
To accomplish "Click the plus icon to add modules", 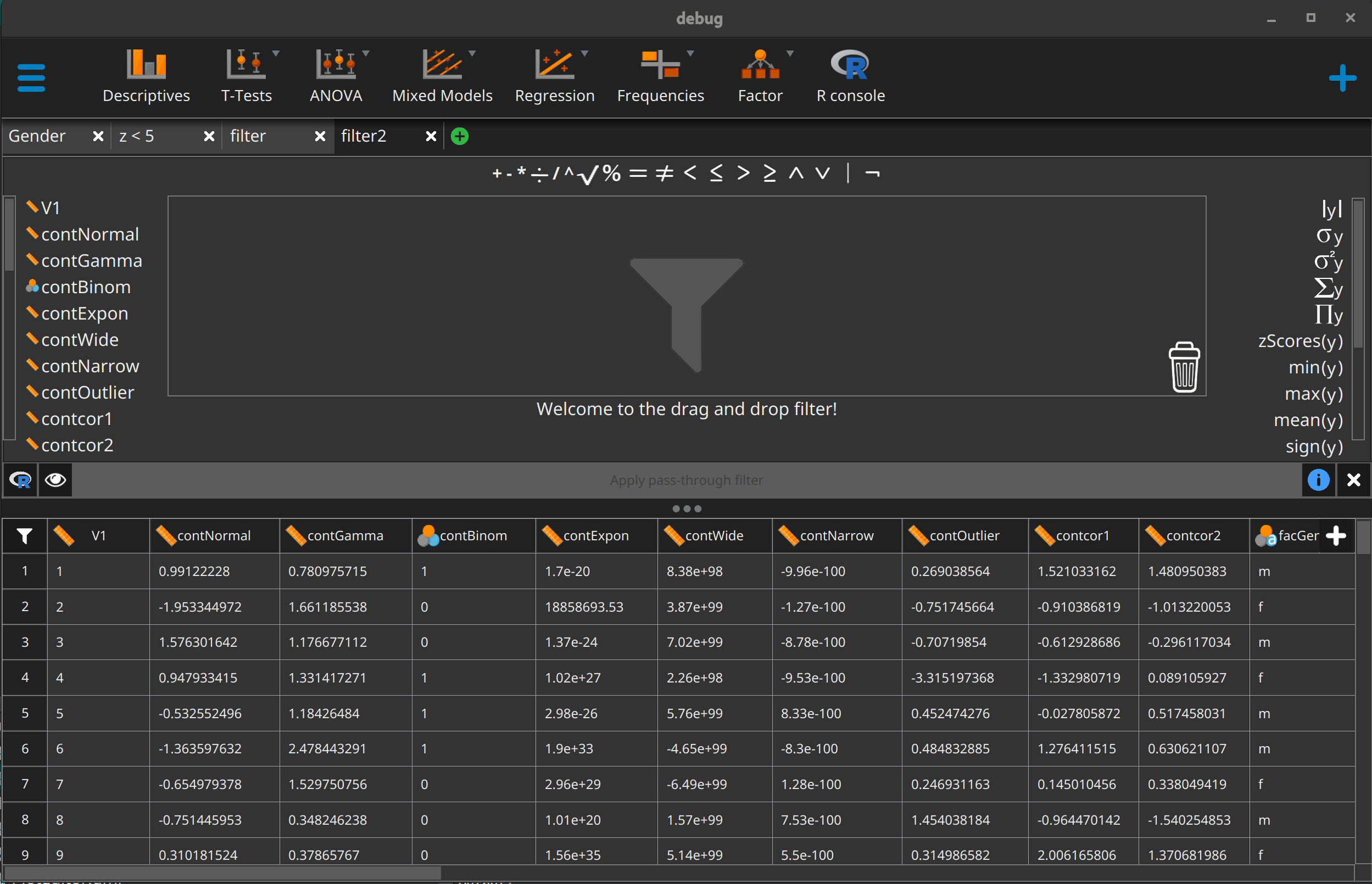I will tap(1342, 77).
